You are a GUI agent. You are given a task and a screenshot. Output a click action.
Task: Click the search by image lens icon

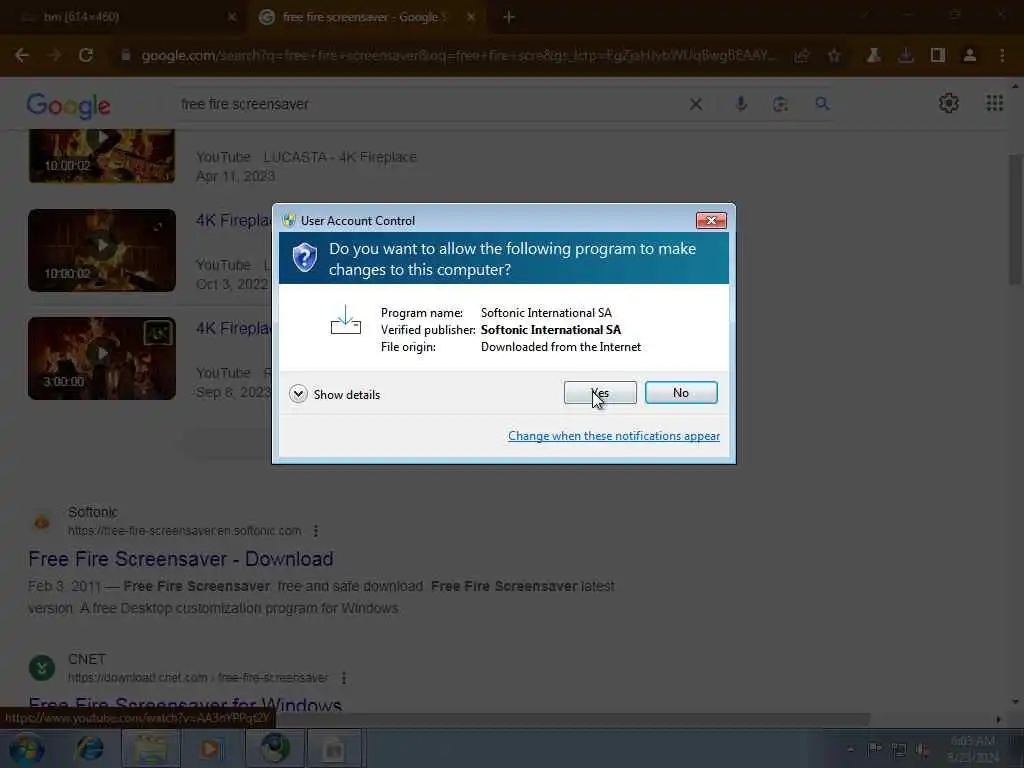tap(780, 104)
